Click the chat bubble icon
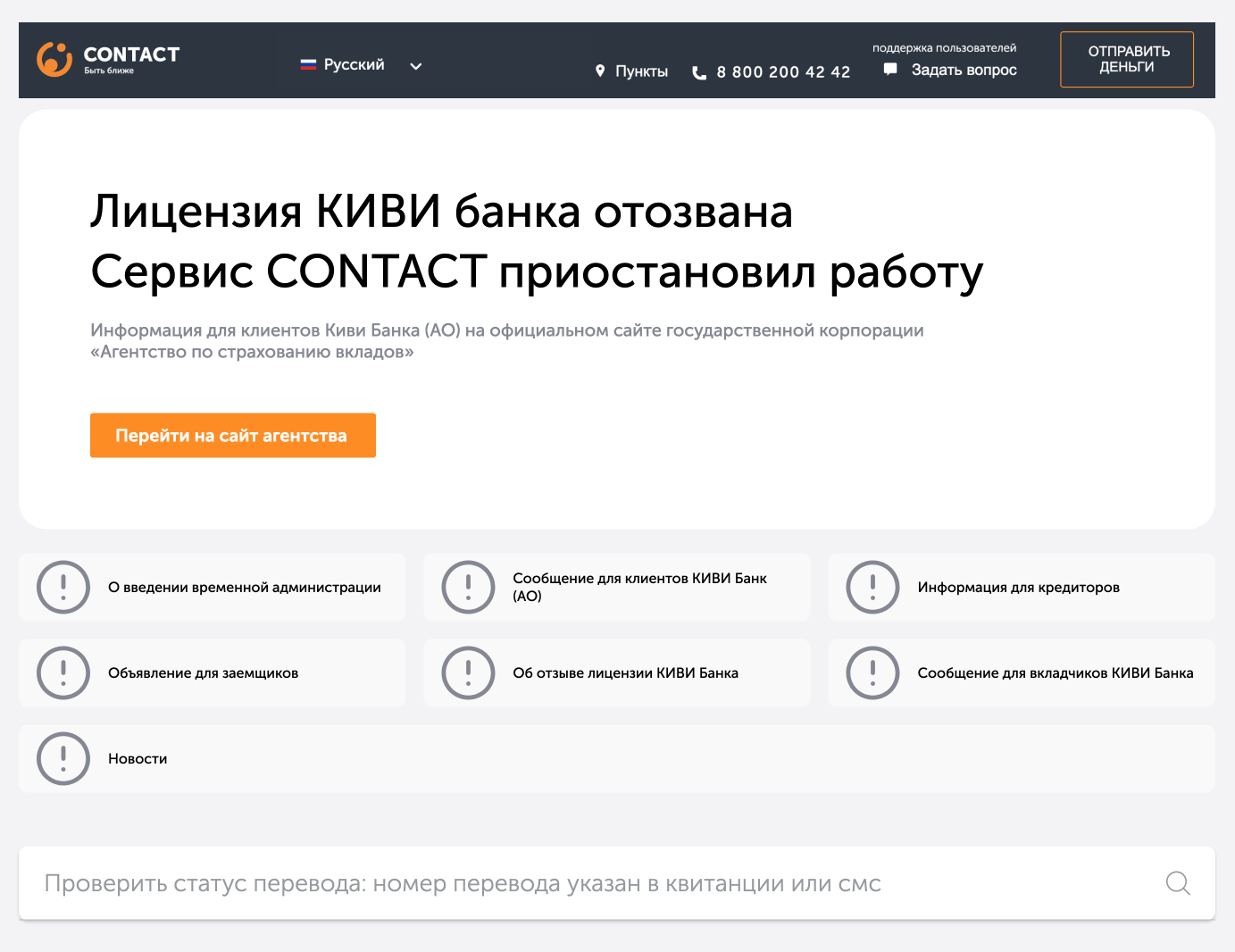 click(890, 69)
